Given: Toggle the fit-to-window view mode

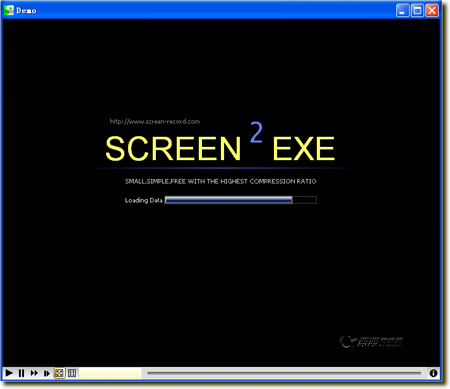Looking at the screenshot, I should (59, 373).
